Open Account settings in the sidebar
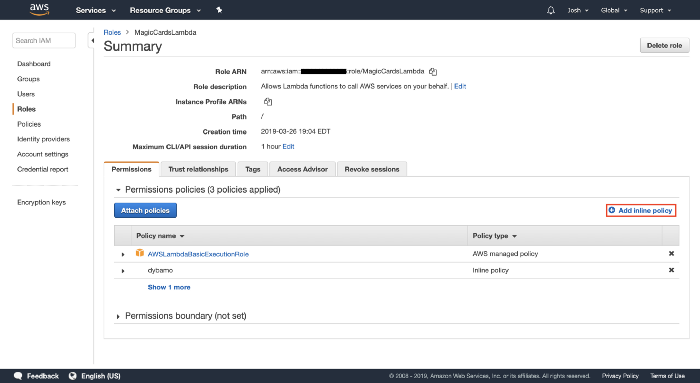 point(43,154)
